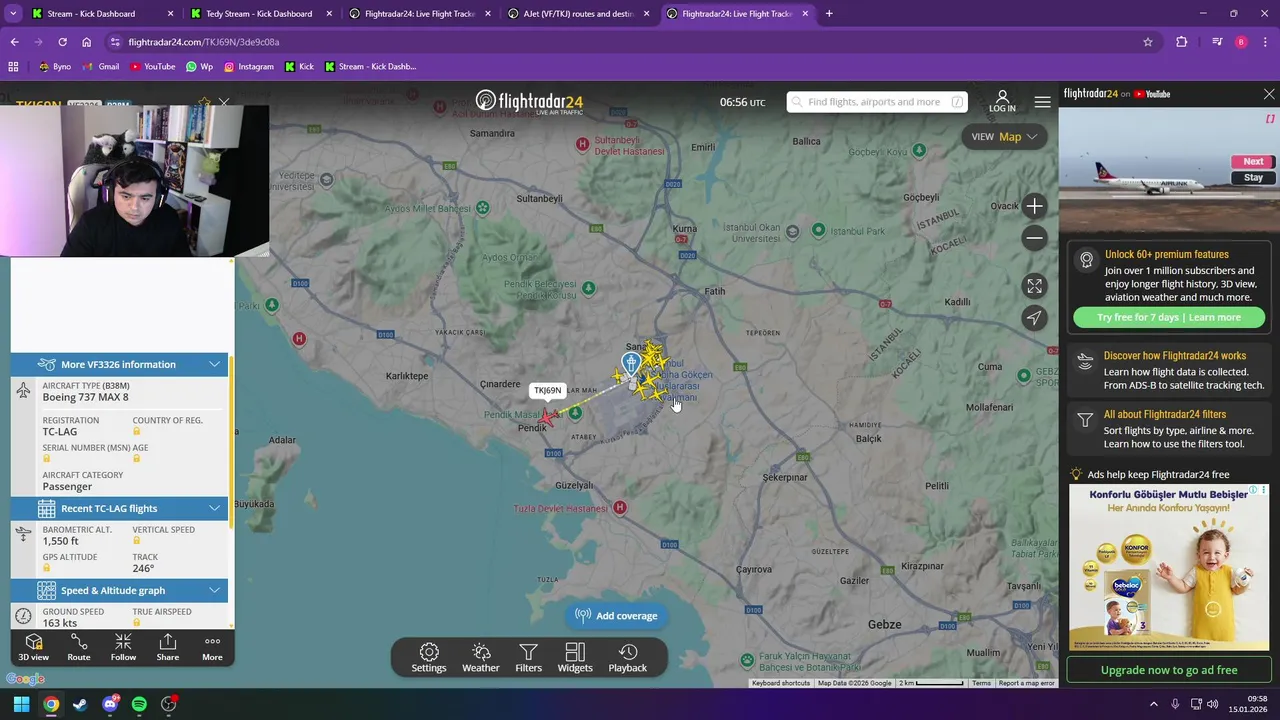Open Chrome tab search dropdown arrow
This screenshot has width=1280, height=720.
point(13,14)
